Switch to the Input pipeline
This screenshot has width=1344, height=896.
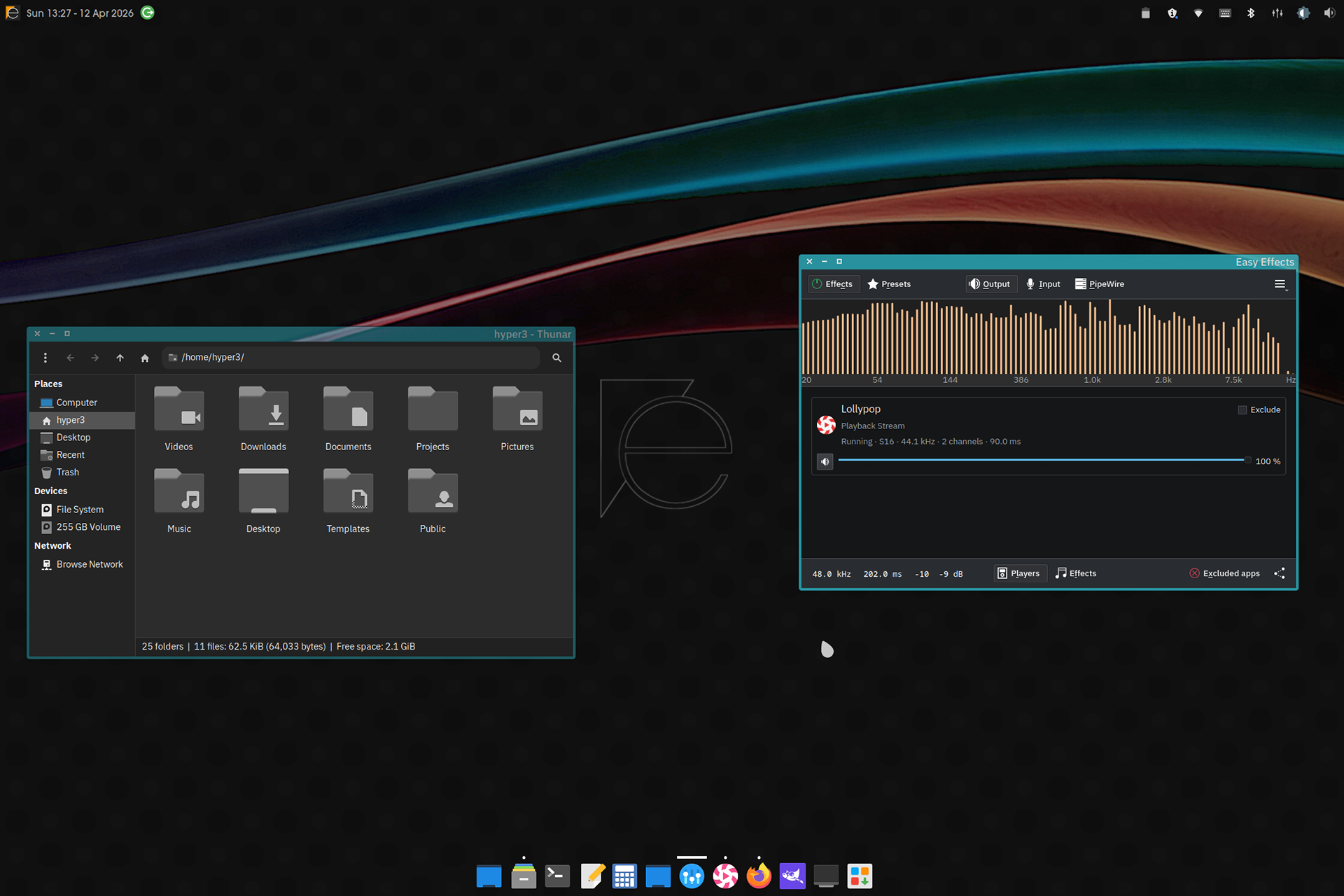[1043, 284]
